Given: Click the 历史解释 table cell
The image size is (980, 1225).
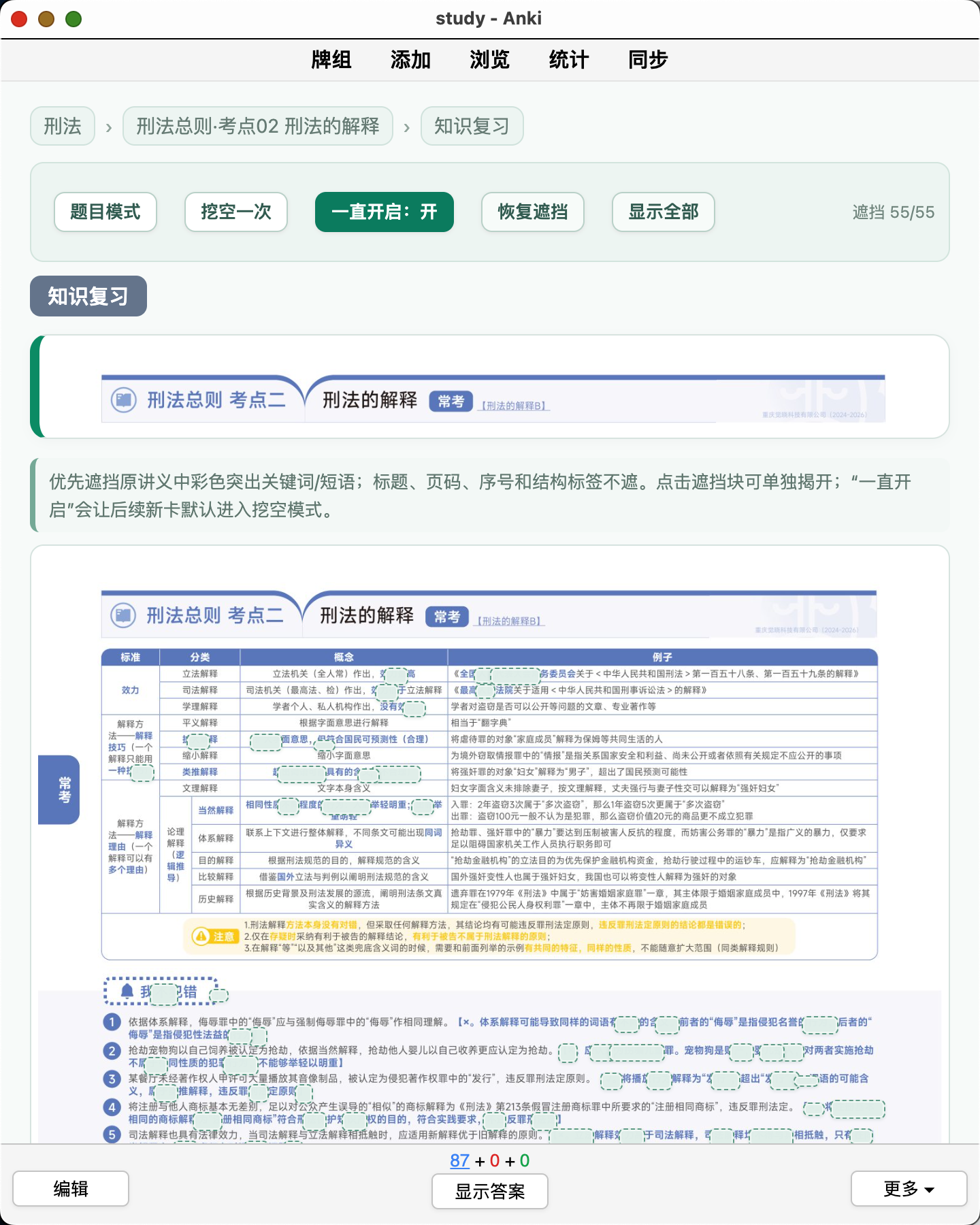Looking at the screenshot, I should pos(216,898).
